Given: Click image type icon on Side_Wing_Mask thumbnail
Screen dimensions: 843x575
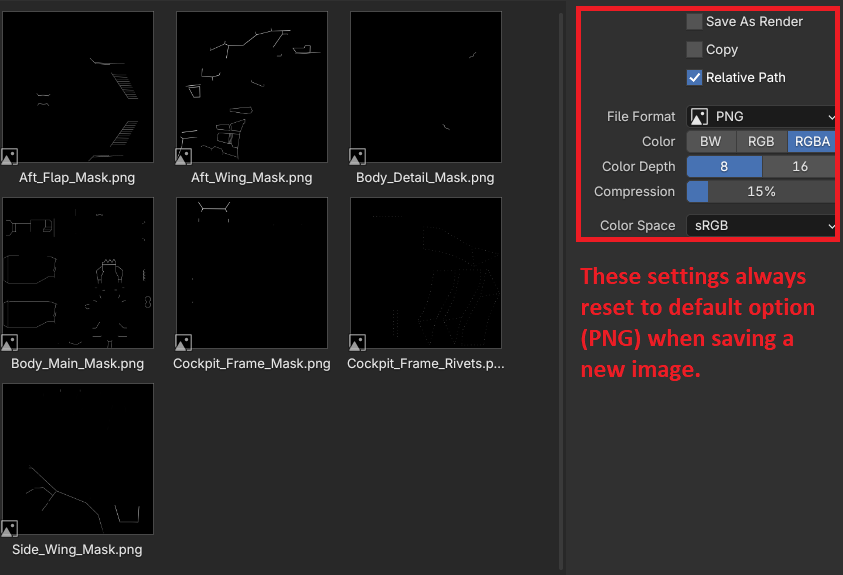Looking at the screenshot, I should click(x=10, y=528).
